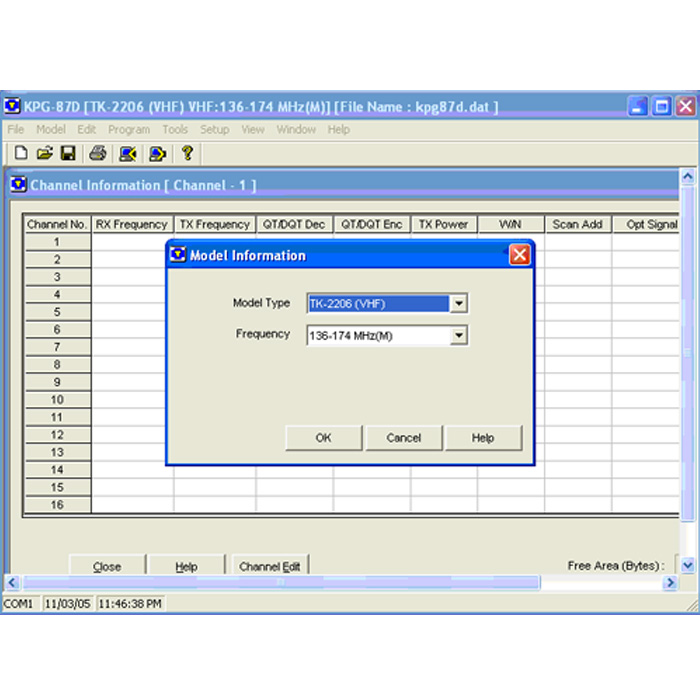This screenshot has width=700, height=700.
Task: Click the TX Frequency column header
Action: 215,224
